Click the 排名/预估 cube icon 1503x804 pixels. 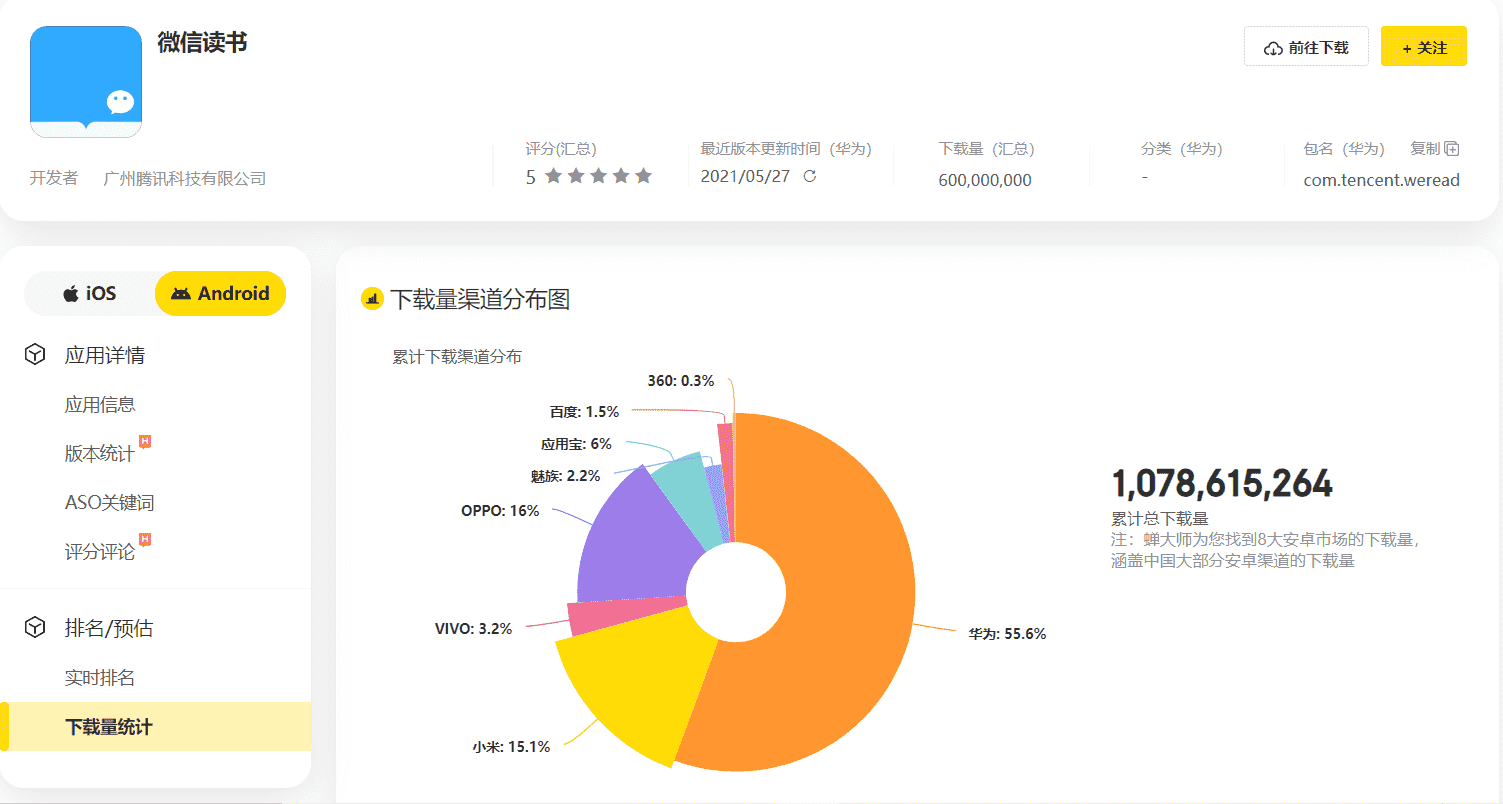coord(35,628)
